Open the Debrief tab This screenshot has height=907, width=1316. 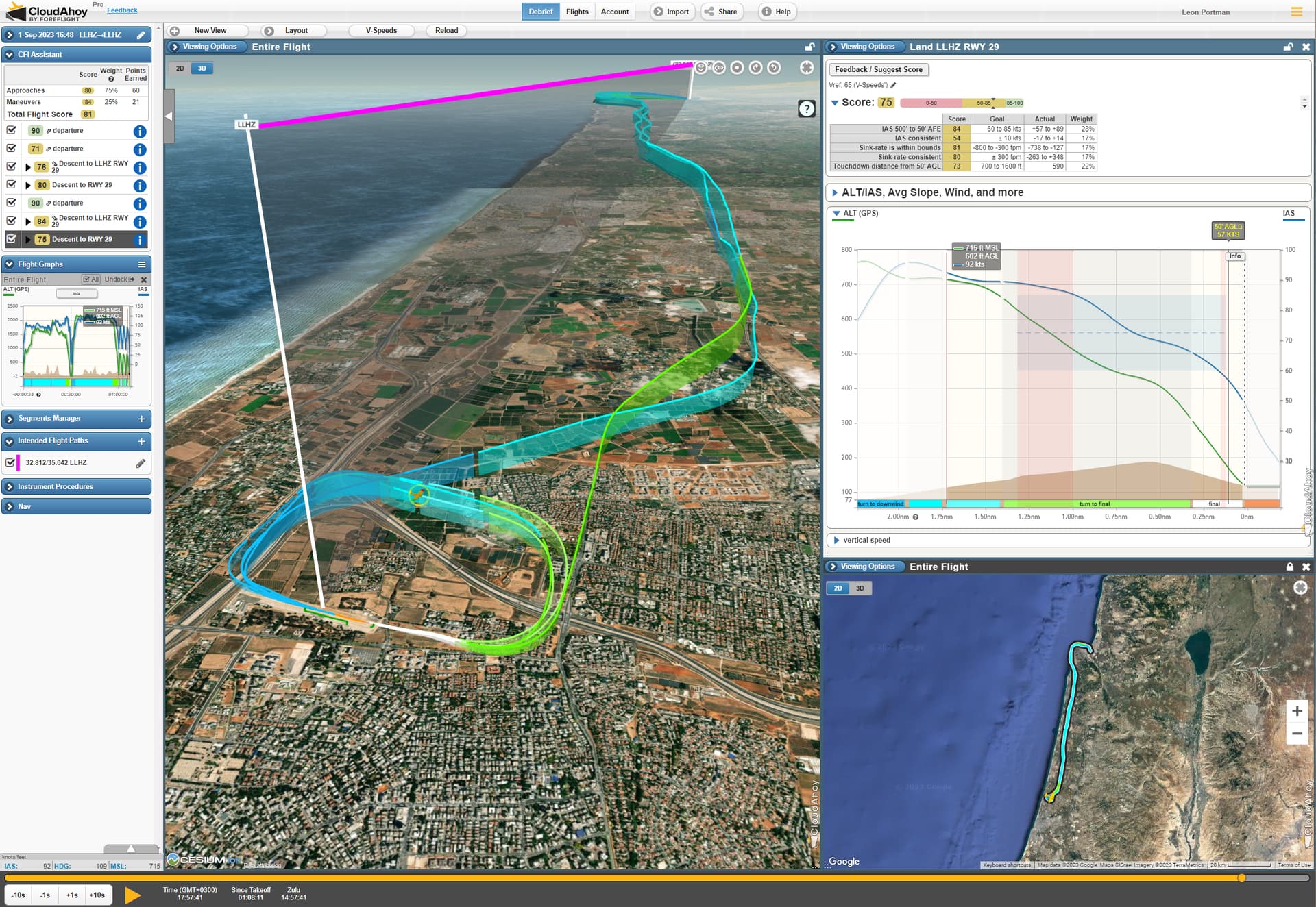540,12
